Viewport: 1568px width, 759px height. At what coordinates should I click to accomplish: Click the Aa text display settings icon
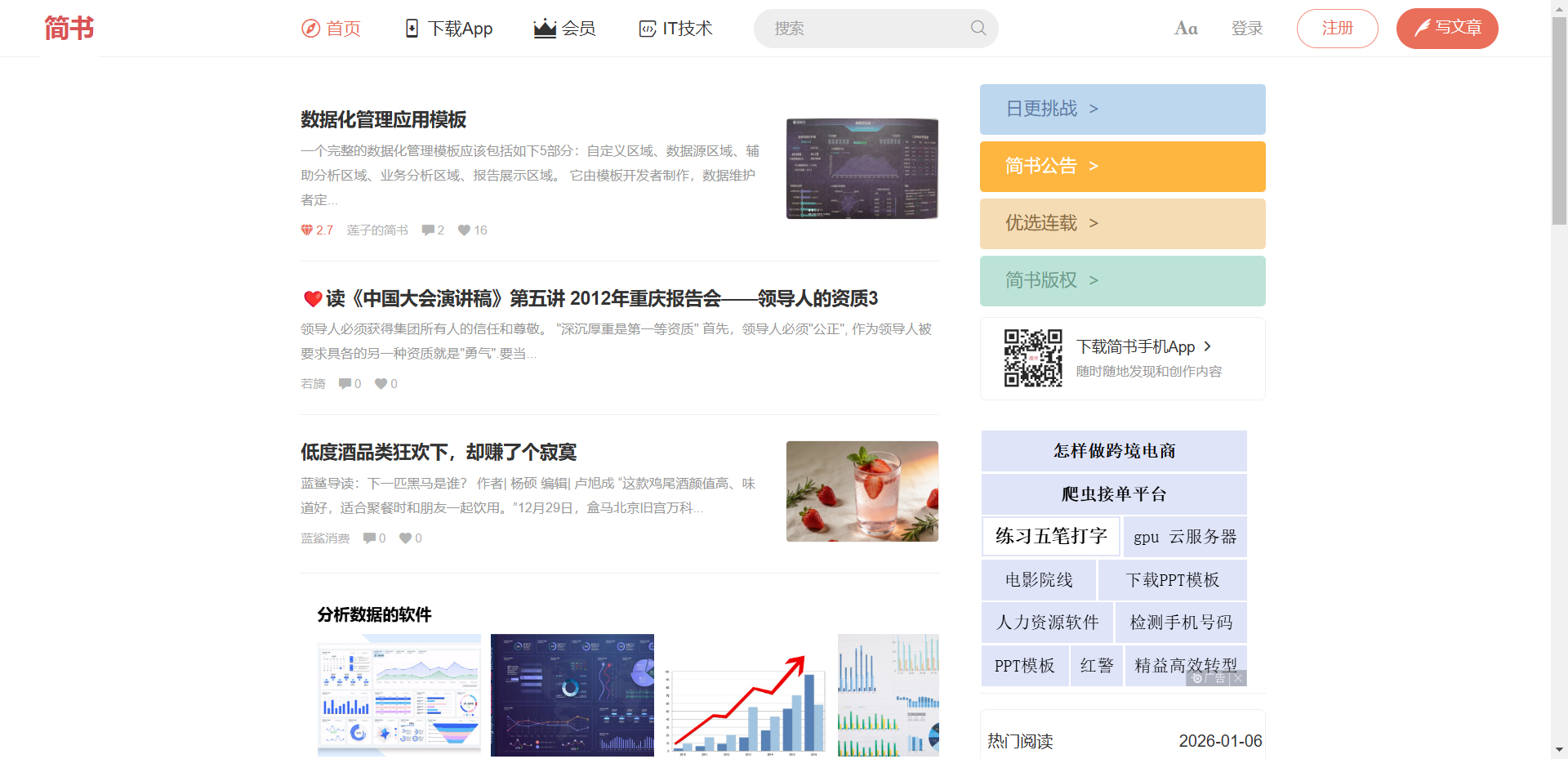(x=1185, y=28)
